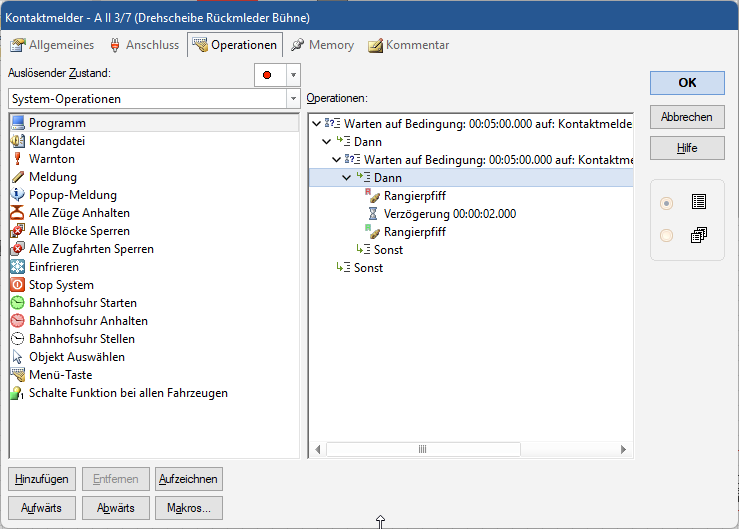This screenshot has height=529, width=739.
Task: Pick the Bahnhofsuhr Starten green clock icon
Action: (18, 303)
